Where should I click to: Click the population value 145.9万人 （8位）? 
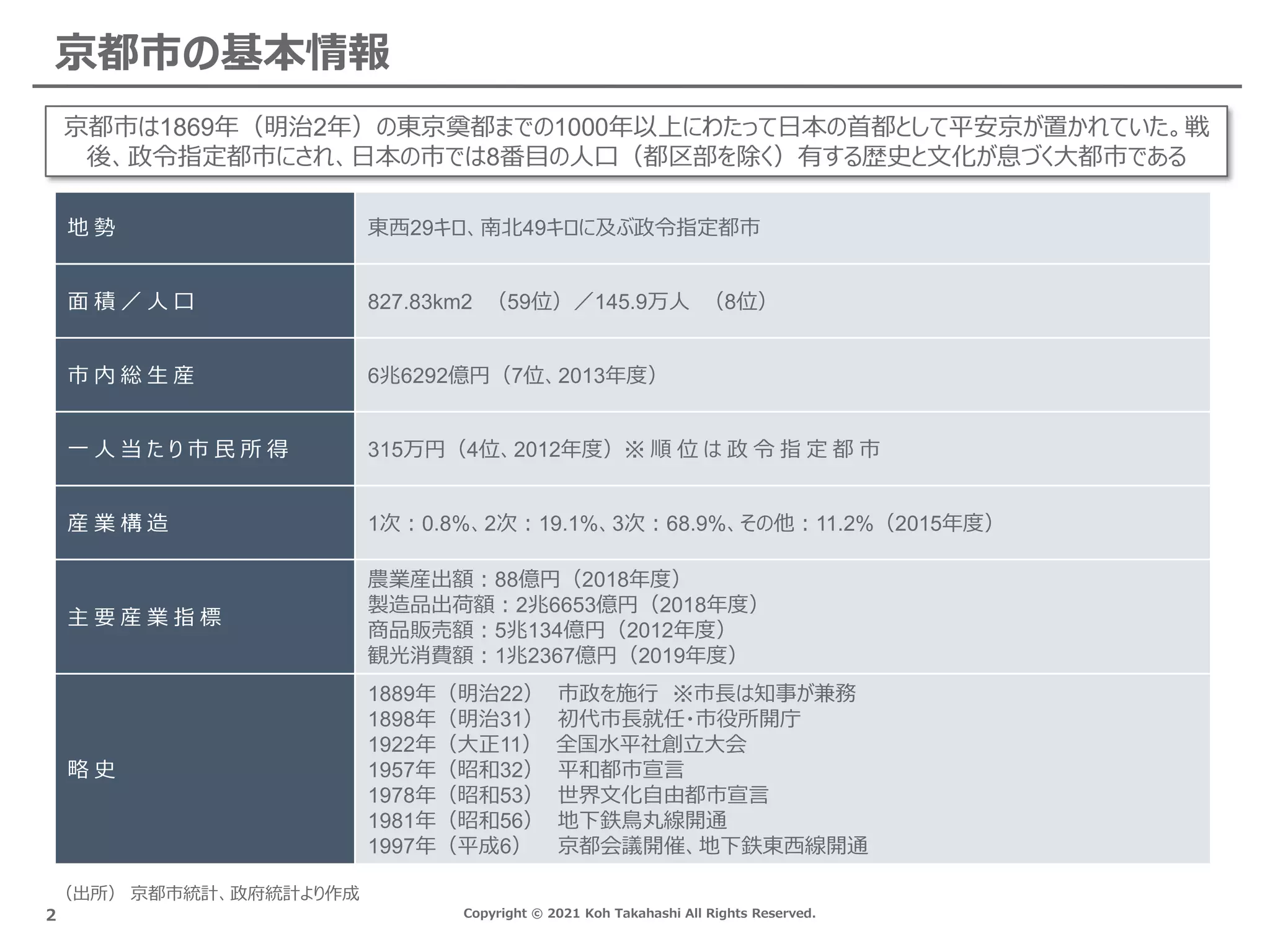[682, 302]
